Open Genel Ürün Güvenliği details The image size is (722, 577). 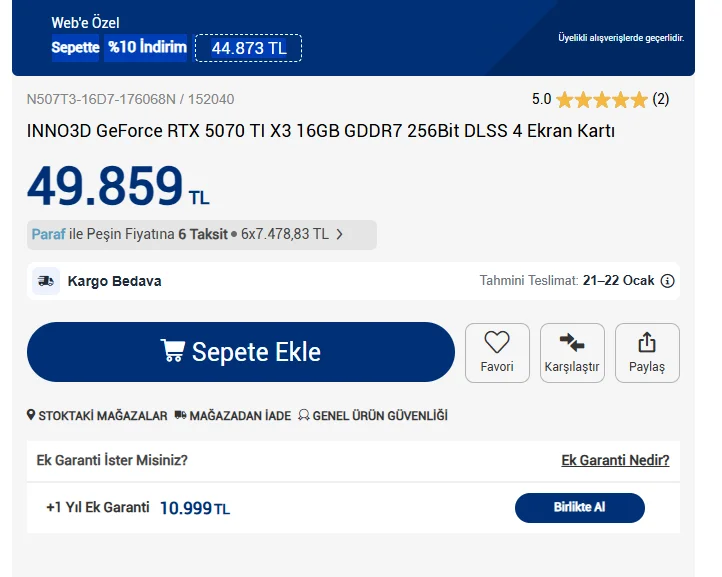[380, 415]
